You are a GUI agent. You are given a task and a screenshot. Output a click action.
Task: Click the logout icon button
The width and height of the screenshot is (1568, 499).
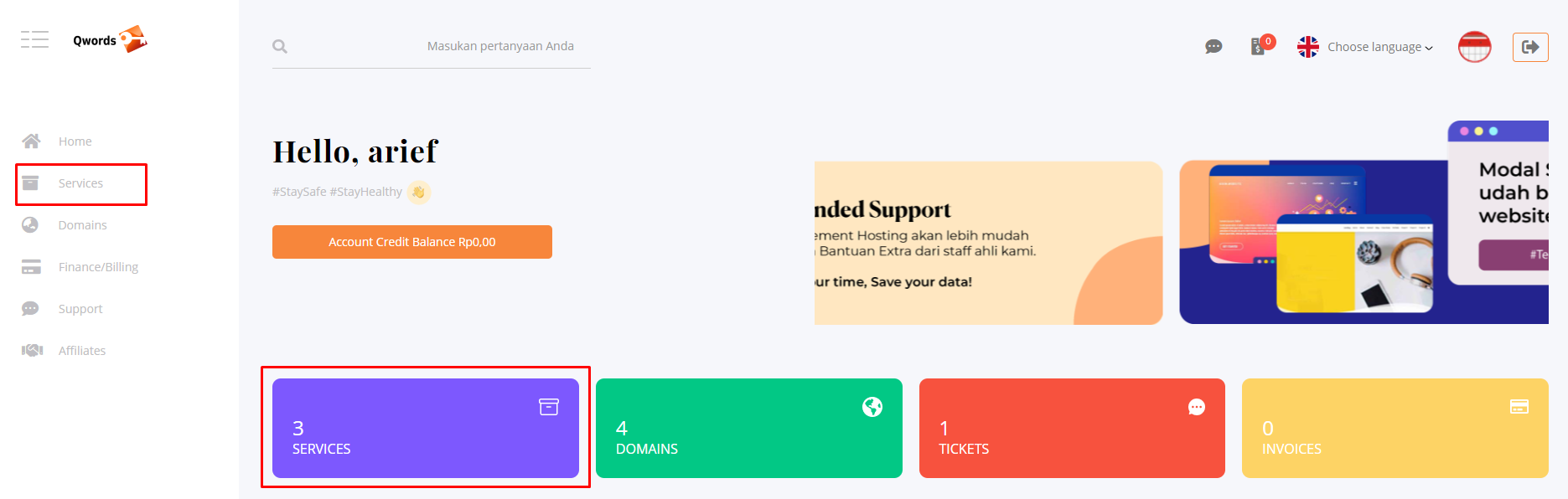(1529, 47)
